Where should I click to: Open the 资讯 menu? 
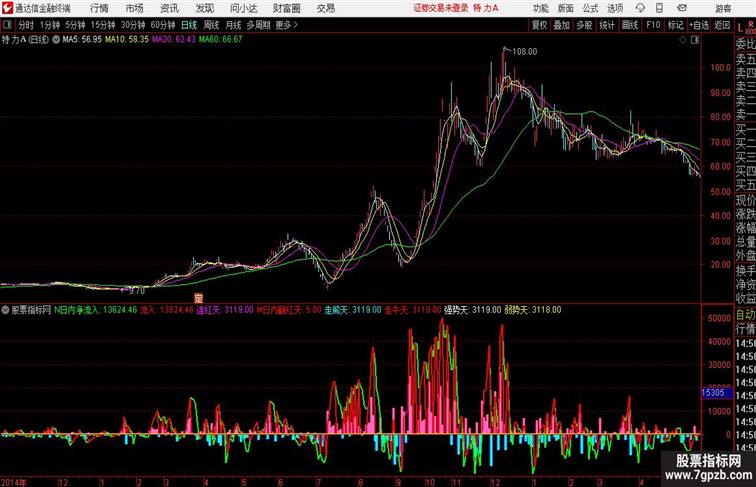coord(169,8)
